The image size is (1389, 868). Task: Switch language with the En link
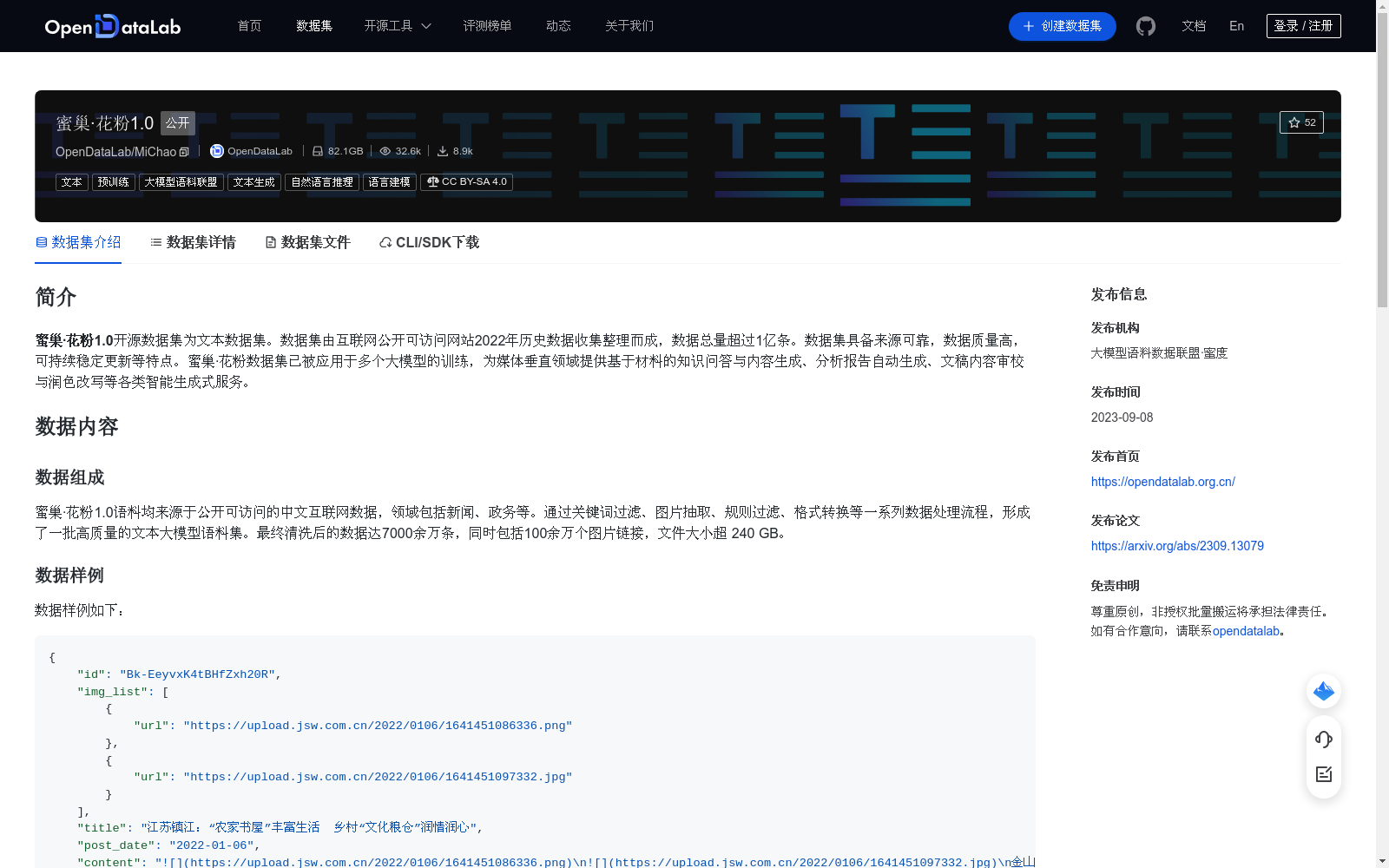pyautogui.click(x=1237, y=26)
